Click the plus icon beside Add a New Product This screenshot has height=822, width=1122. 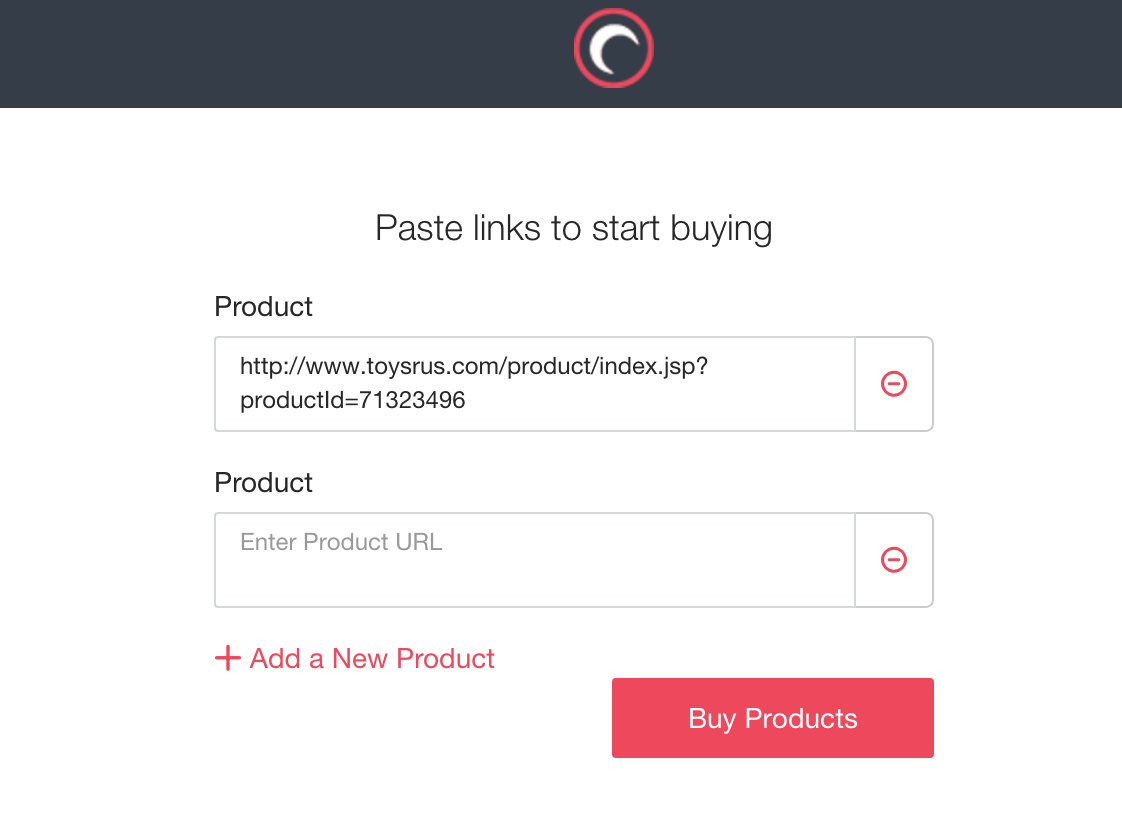pyautogui.click(x=228, y=658)
